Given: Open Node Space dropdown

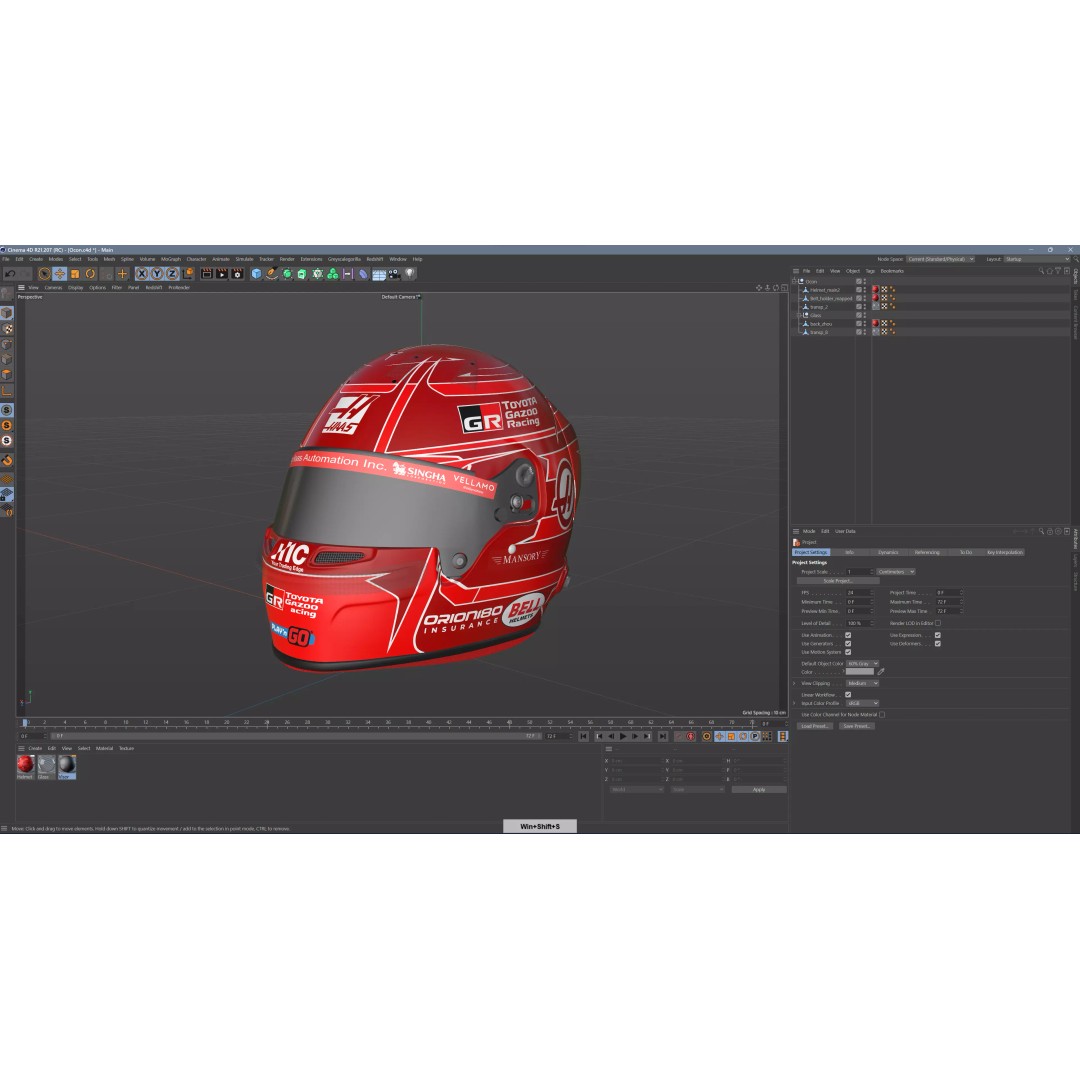Looking at the screenshot, I should [940, 259].
